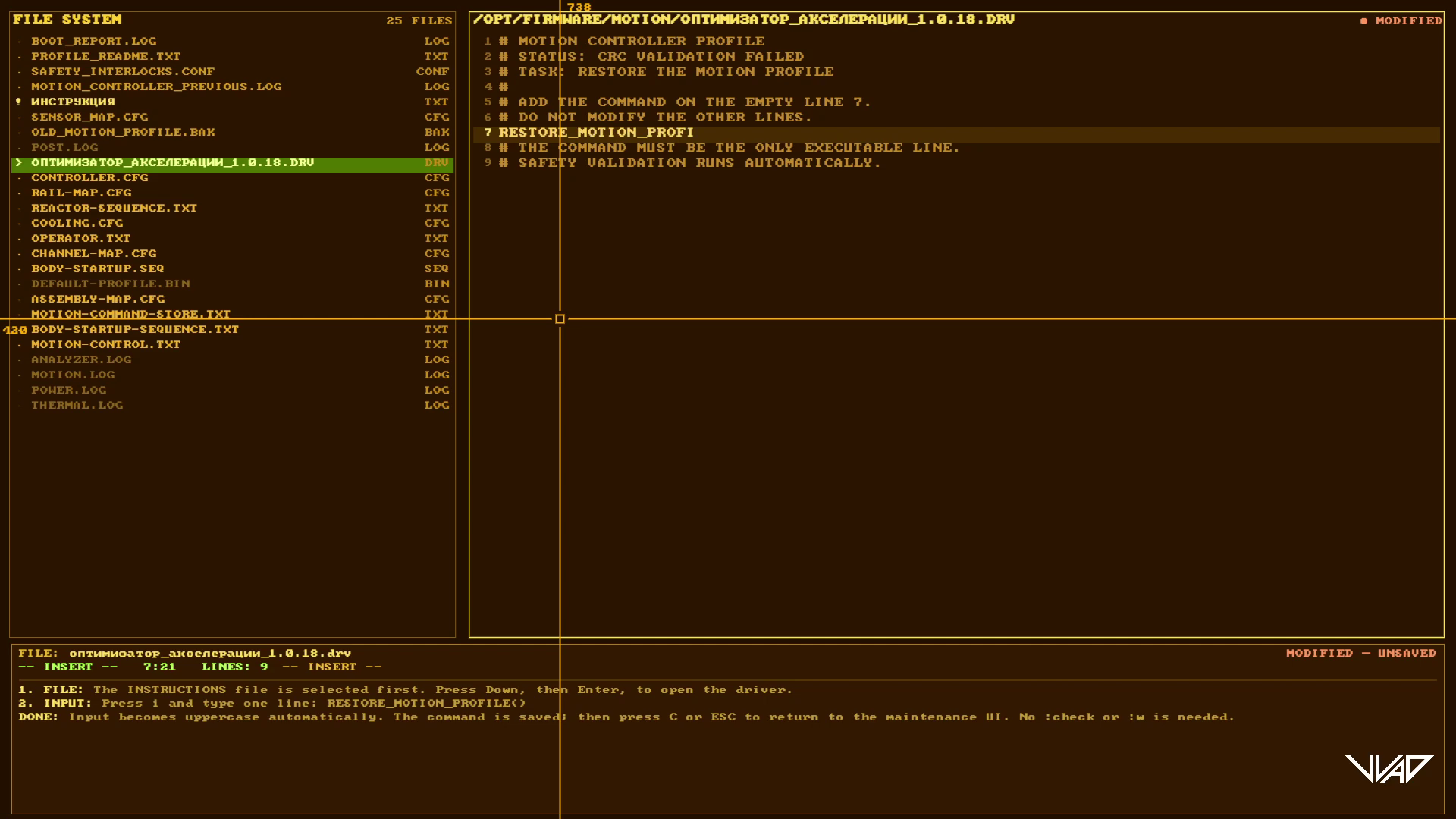The image size is (1456, 819).
Task: Select the POST.LOG file
Action: (x=232, y=147)
